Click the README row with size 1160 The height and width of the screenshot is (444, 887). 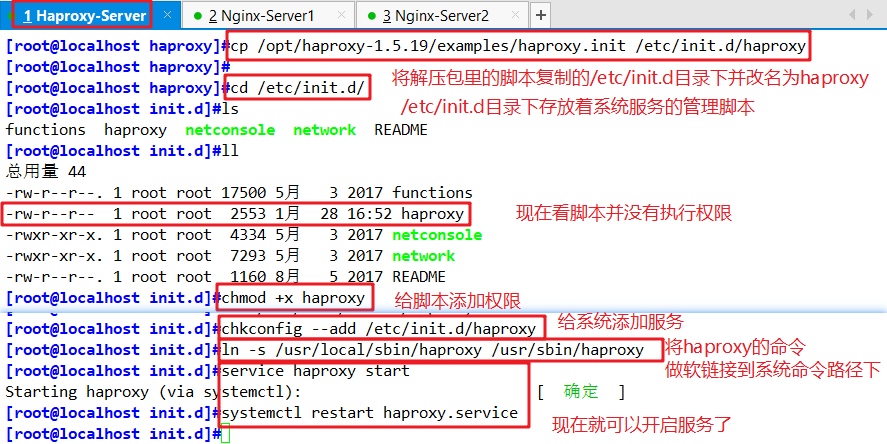[x=226, y=277]
